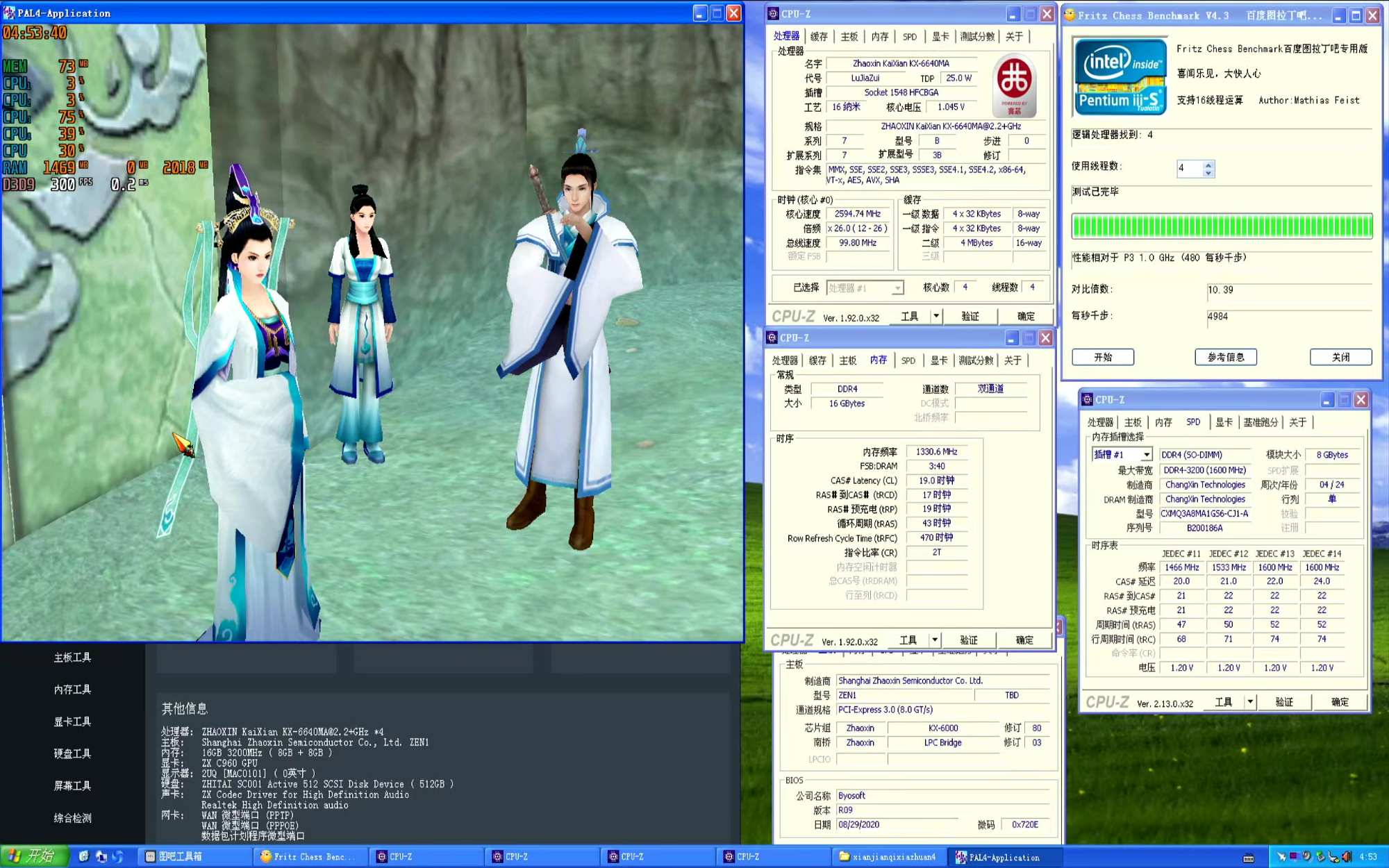Click 验证 in the CPU-Z processor window
This screenshot has width=1389, height=868.
pos(970,317)
